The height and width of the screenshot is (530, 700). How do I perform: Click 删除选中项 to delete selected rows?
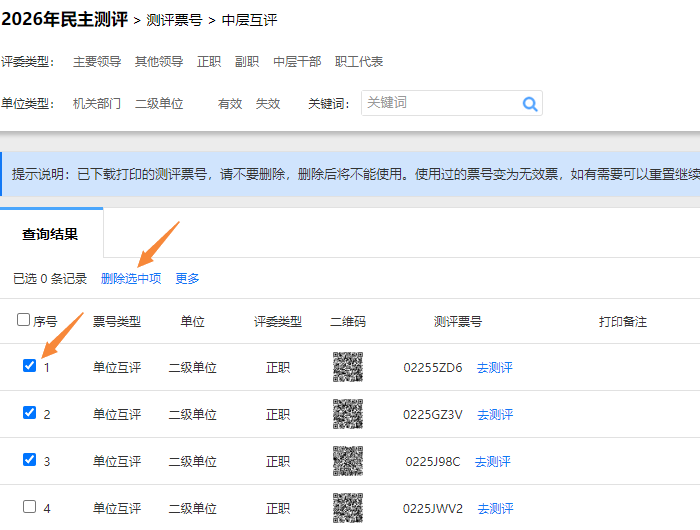coord(131,279)
